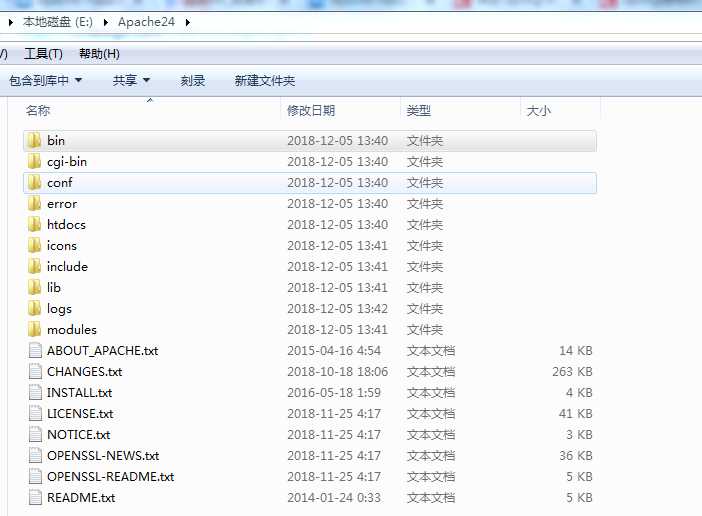Select the include folder icon
The height and width of the screenshot is (516, 702).
click(34, 267)
